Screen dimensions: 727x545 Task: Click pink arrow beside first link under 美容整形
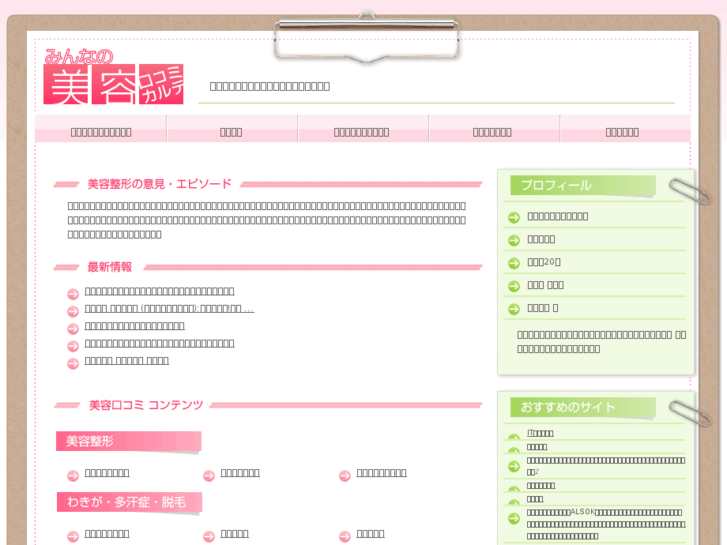click(73, 475)
